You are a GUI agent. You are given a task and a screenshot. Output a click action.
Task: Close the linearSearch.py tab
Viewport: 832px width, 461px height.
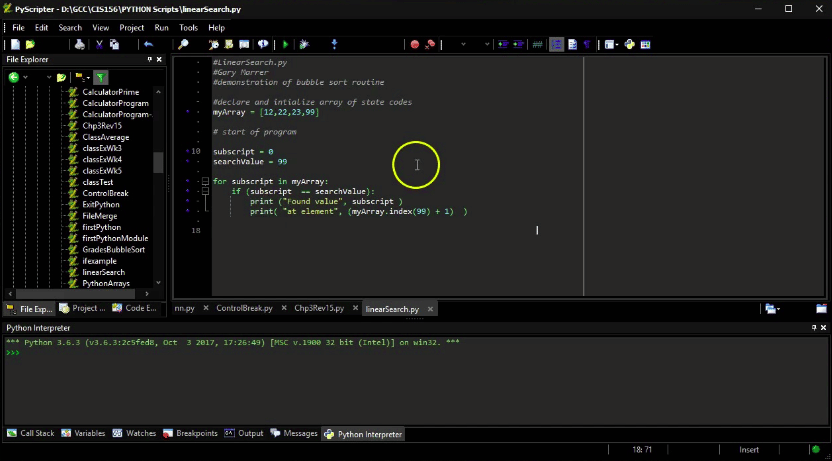pyautogui.click(x=430, y=309)
